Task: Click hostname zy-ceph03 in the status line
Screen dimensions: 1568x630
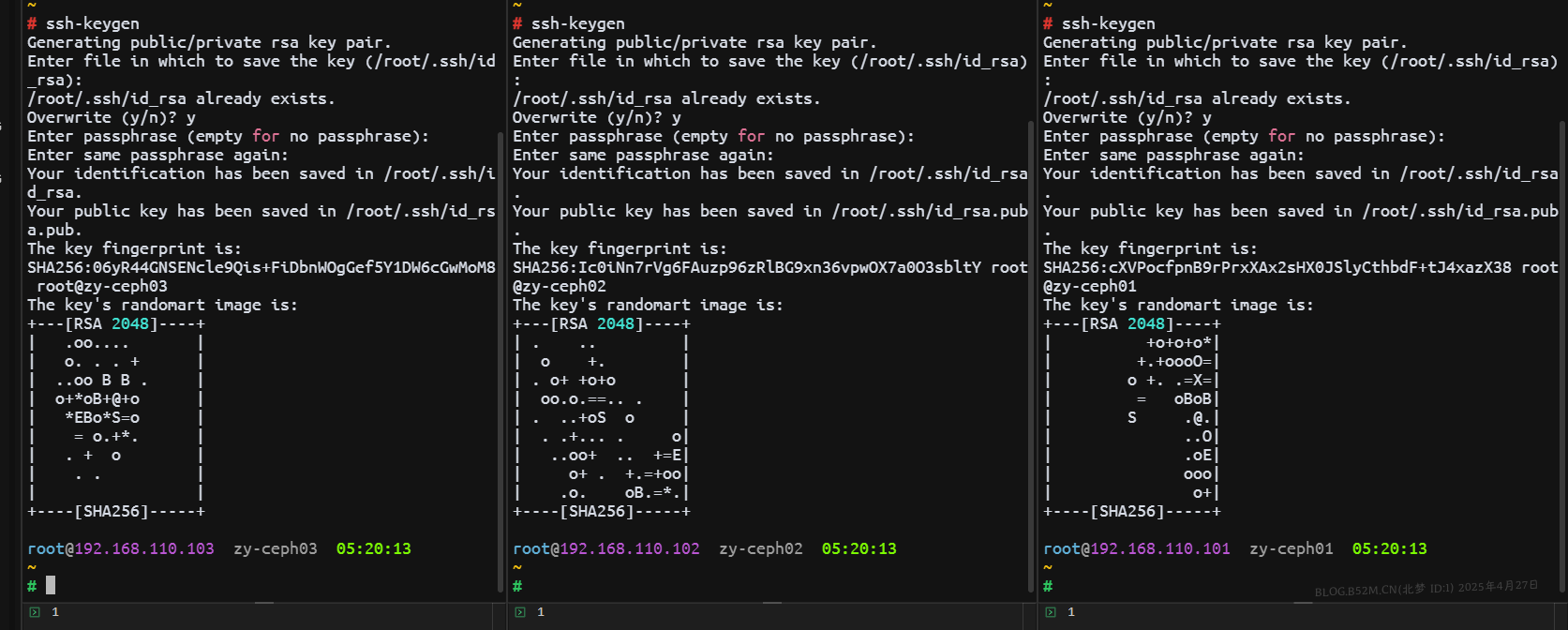Action: point(276,548)
